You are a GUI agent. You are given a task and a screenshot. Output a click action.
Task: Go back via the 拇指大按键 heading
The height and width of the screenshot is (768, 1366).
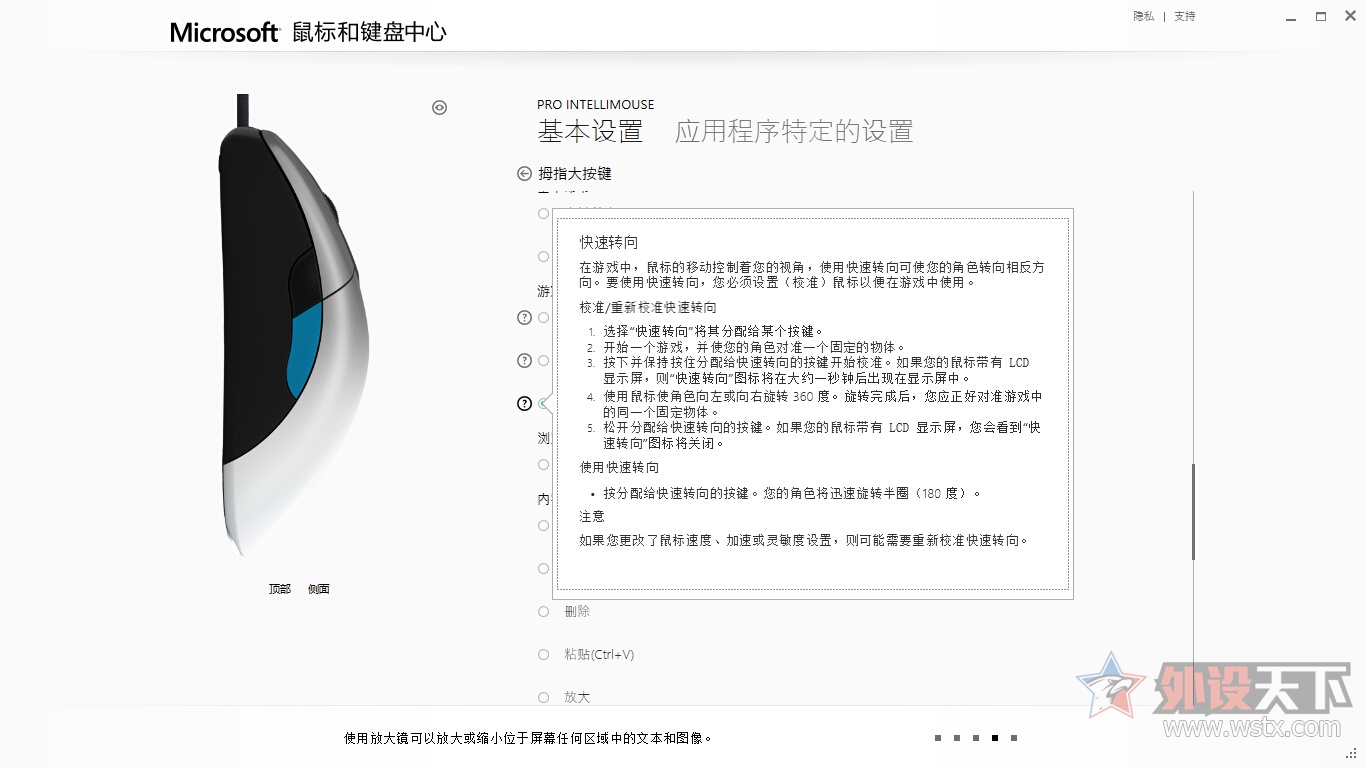[575, 173]
